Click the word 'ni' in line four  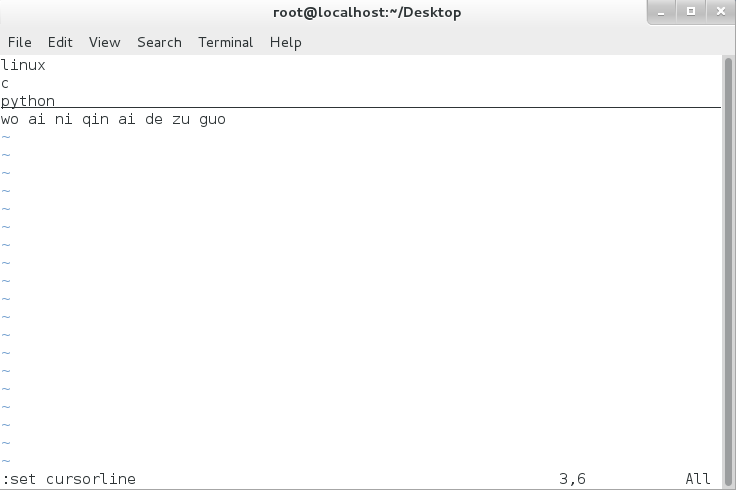[63, 119]
